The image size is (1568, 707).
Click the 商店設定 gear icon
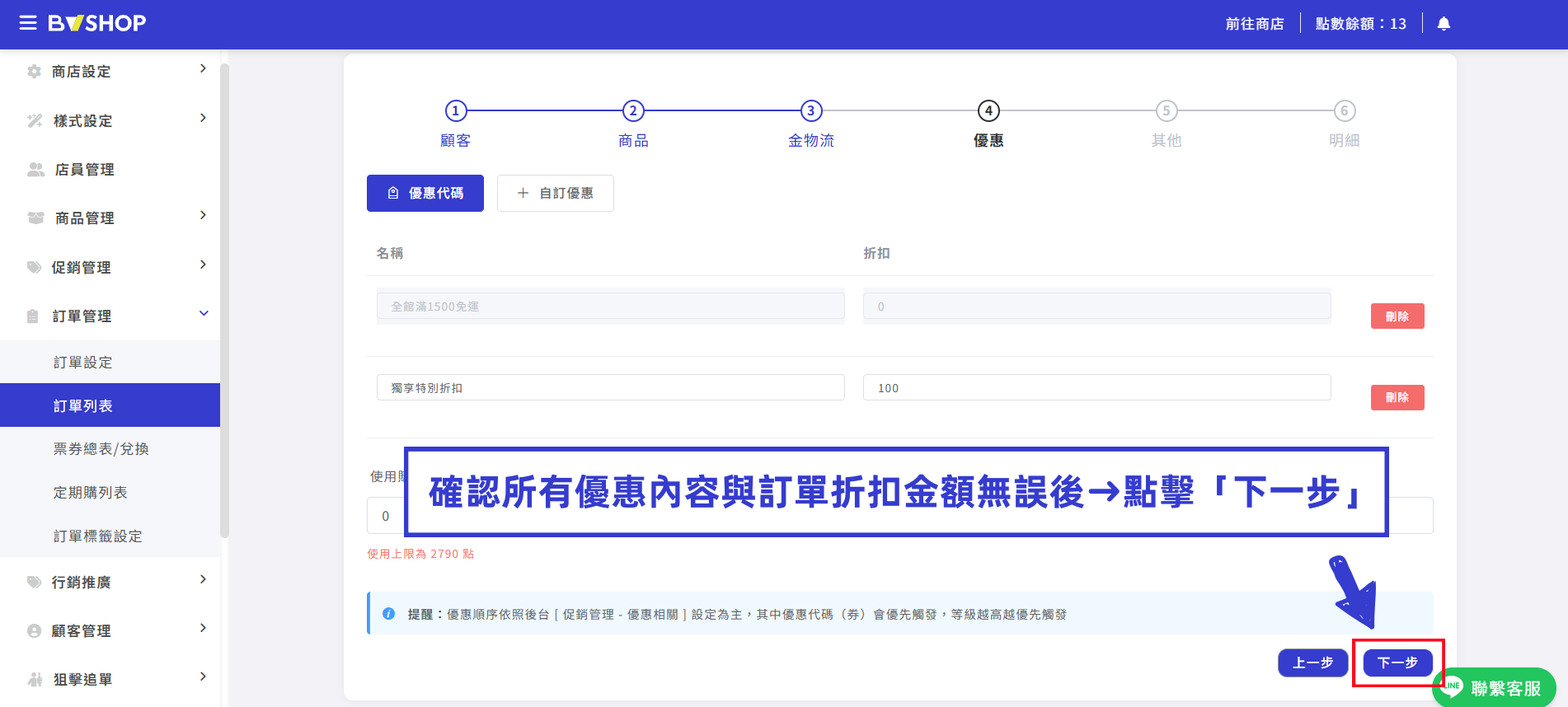coord(34,72)
